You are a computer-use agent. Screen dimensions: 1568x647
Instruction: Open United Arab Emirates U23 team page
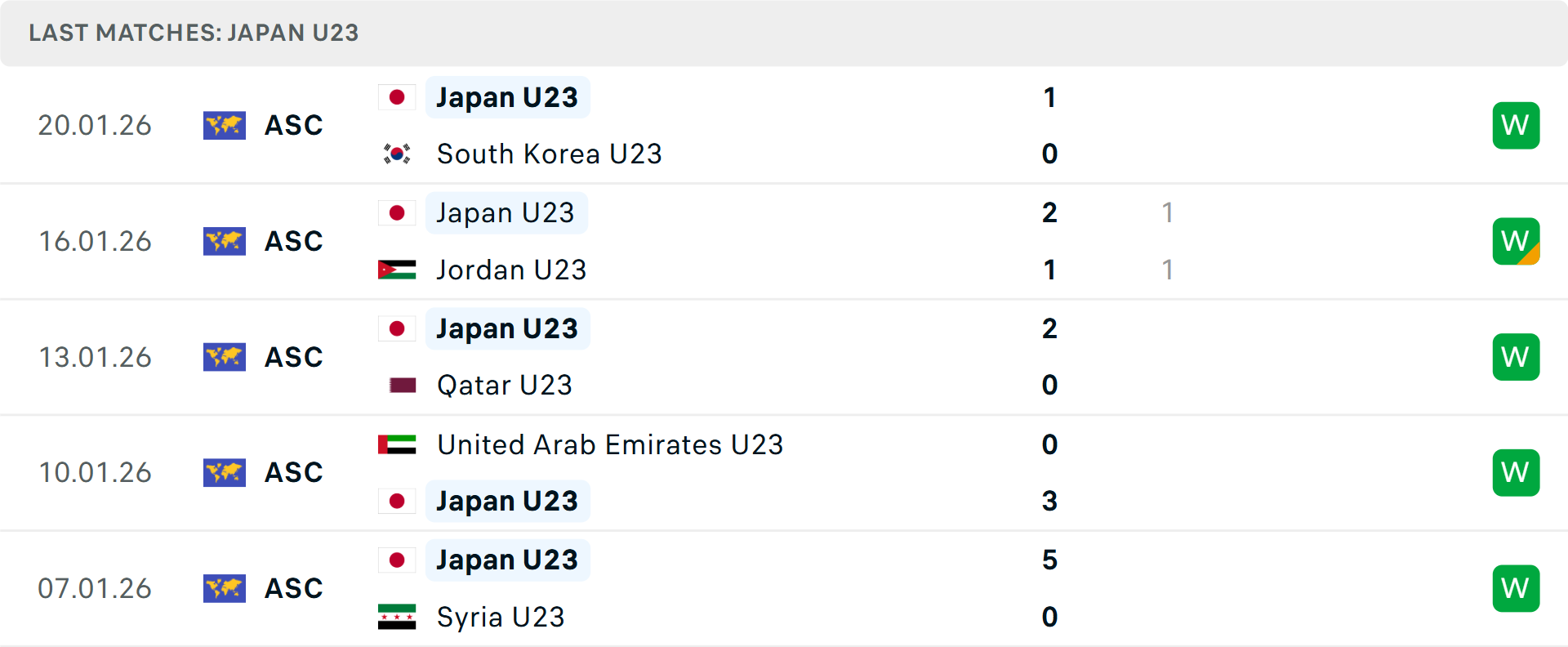pyautogui.click(x=610, y=444)
